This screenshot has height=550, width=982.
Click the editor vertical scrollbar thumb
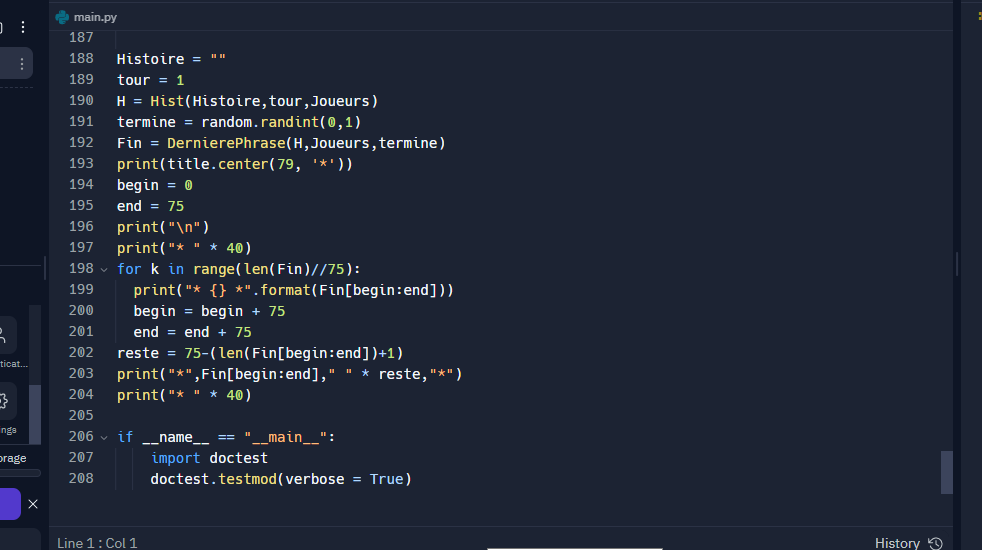(946, 472)
